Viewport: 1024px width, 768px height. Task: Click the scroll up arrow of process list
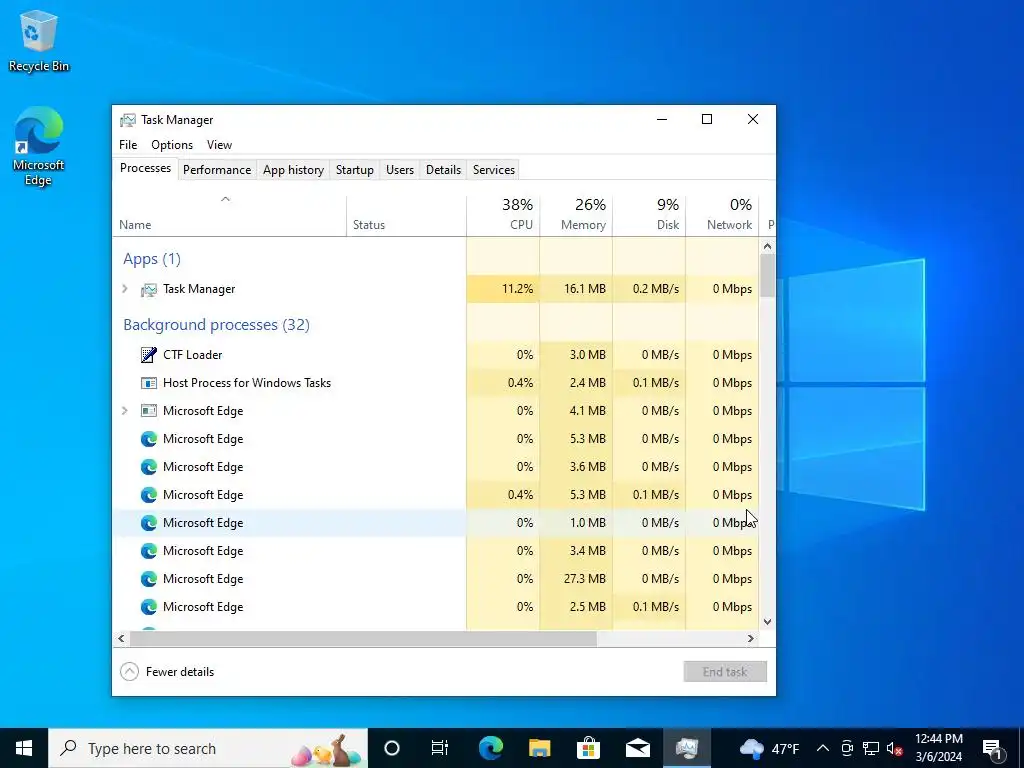click(x=767, y=246)
